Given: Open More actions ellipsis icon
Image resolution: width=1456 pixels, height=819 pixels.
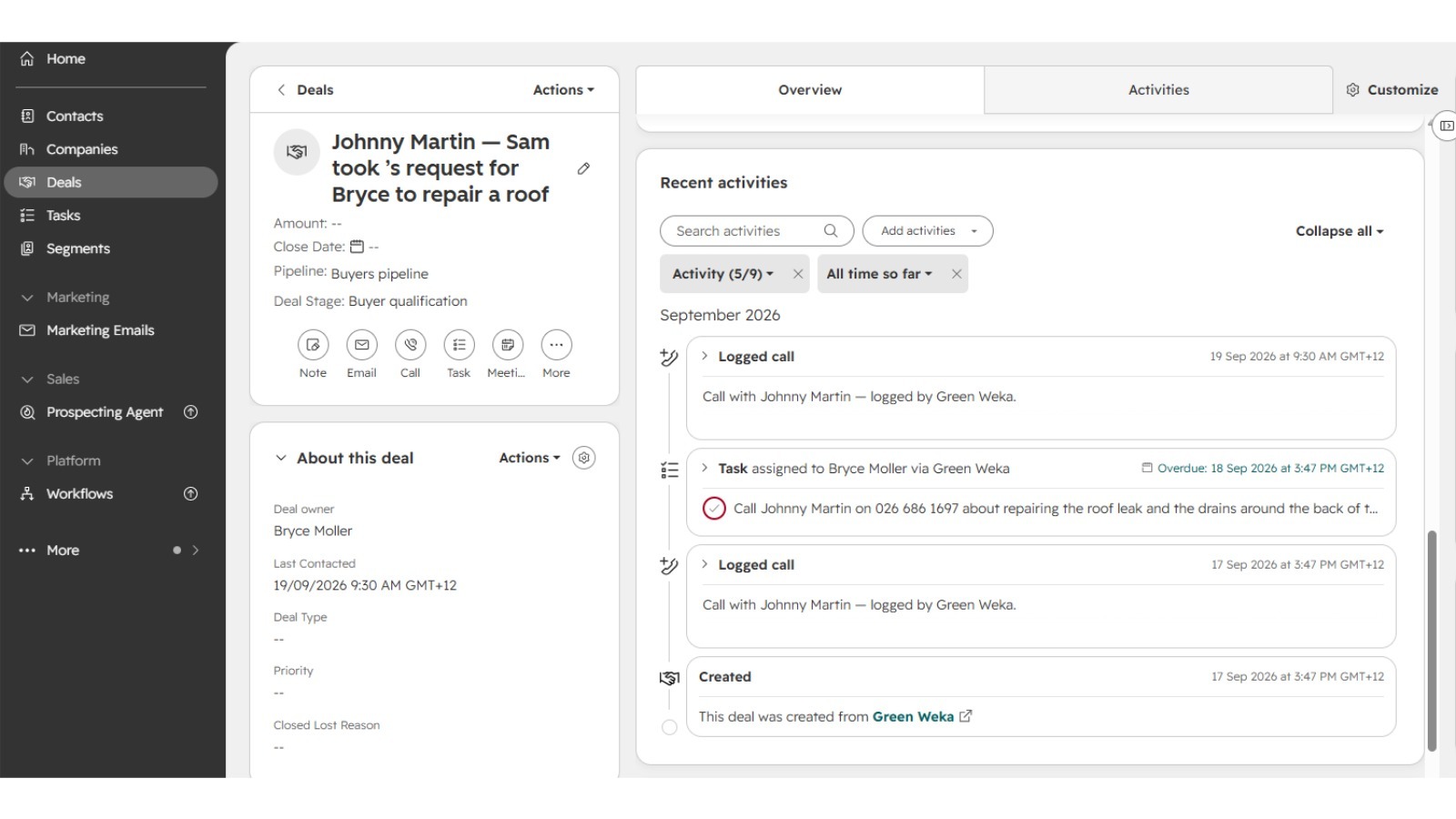Looking at the screenshot, I should pyautogui.click(x=556, y=345).
